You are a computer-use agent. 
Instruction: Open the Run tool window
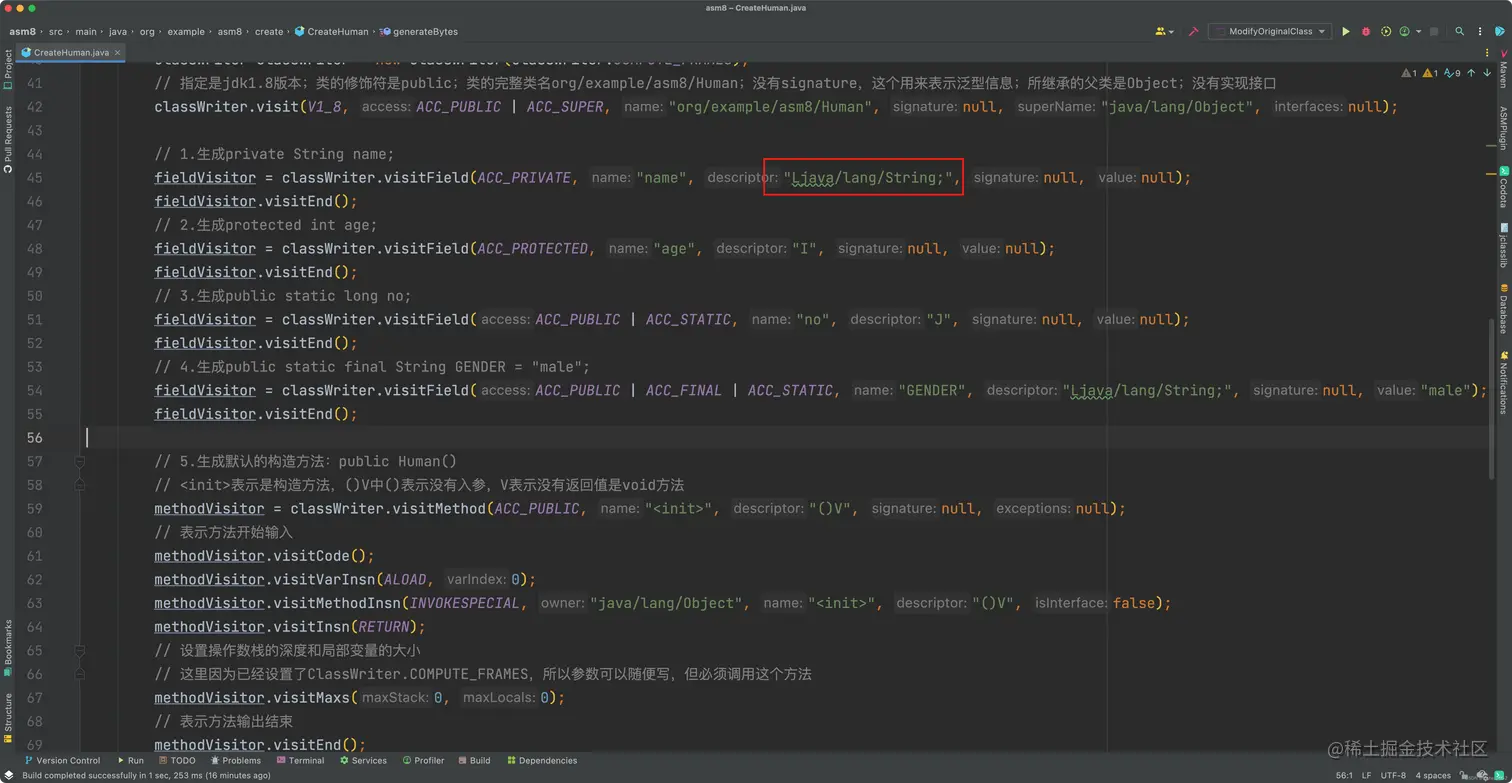point(130,761)
